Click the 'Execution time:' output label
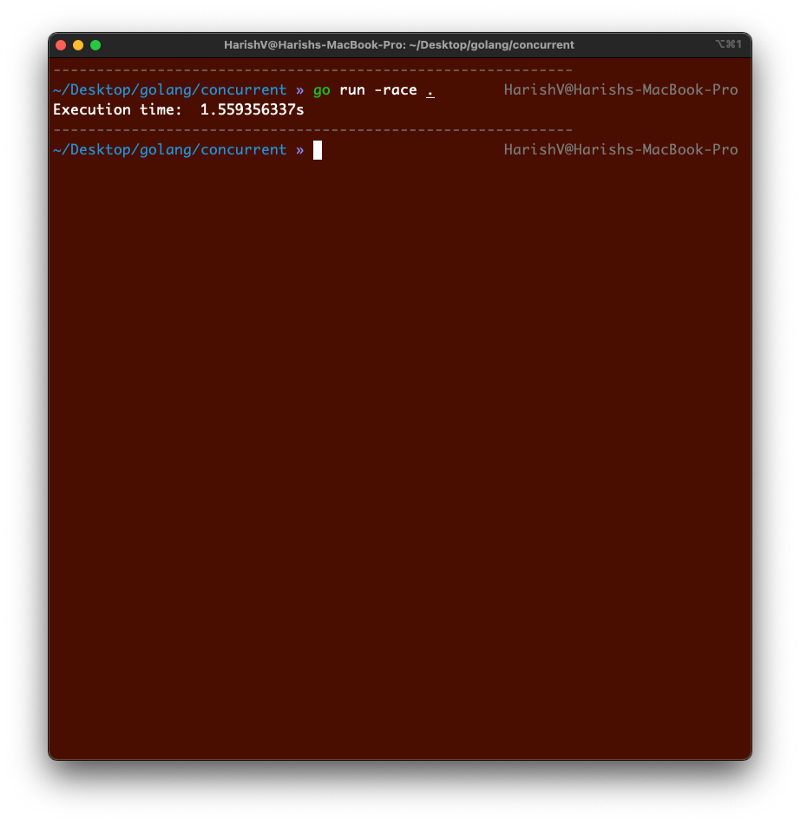 coord(117,110)
